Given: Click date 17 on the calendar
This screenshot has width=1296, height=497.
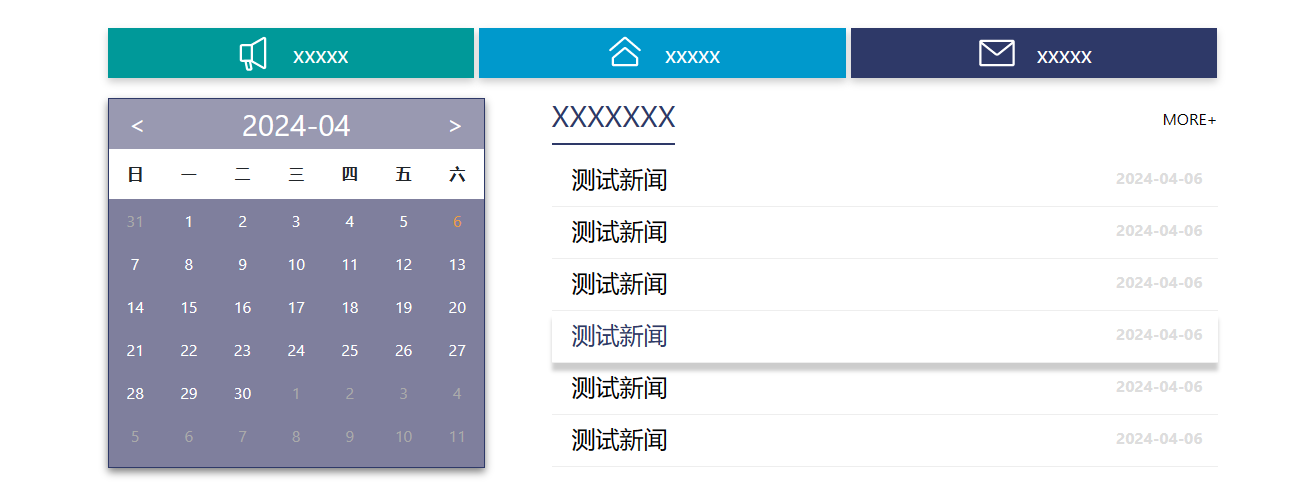Looking at the screenshot, I should 296,308.
